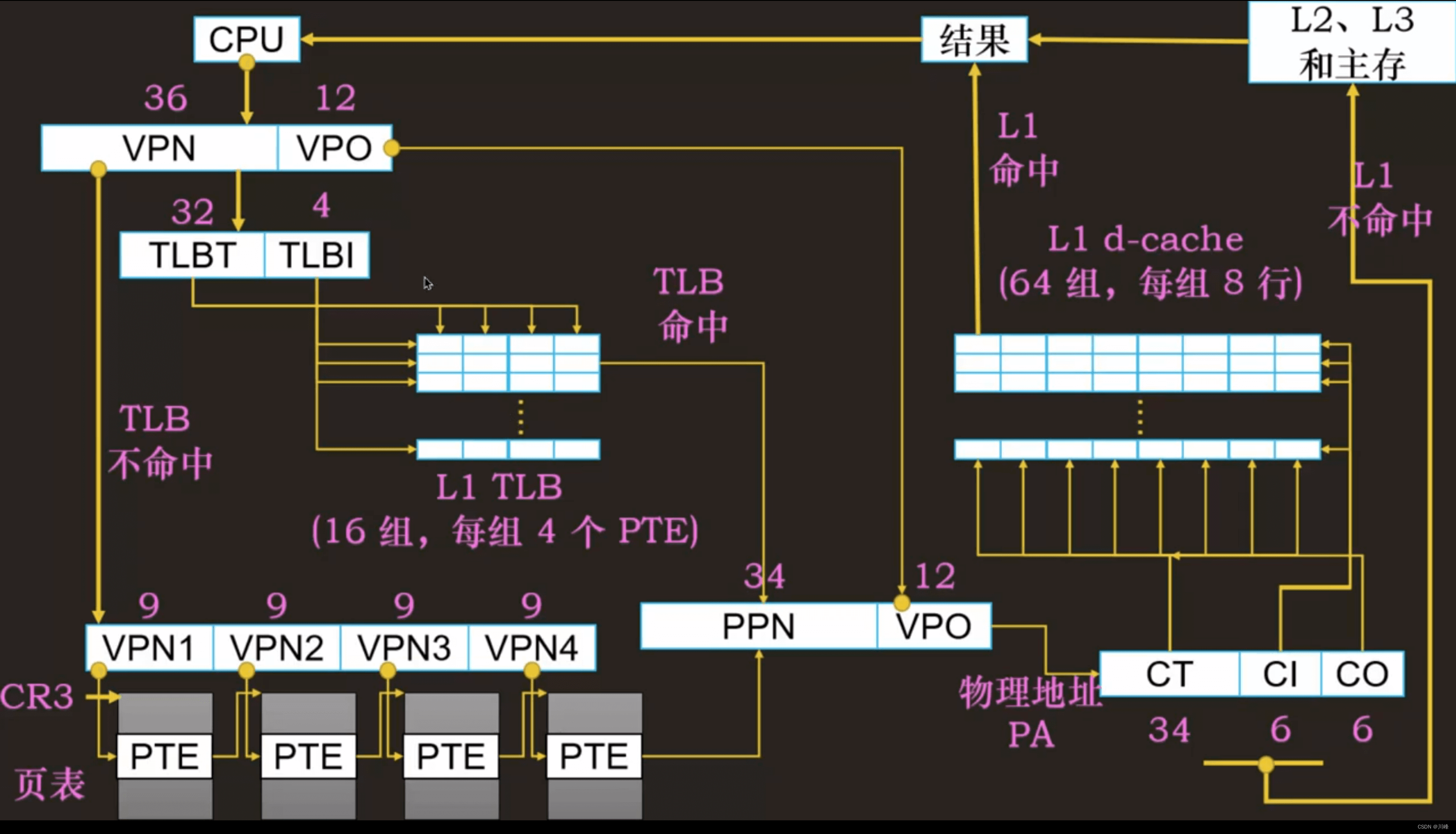Viewport: 1456px width, 834px height.
Task: Click the L1 不命中 label
Action: coord(1380,199)
